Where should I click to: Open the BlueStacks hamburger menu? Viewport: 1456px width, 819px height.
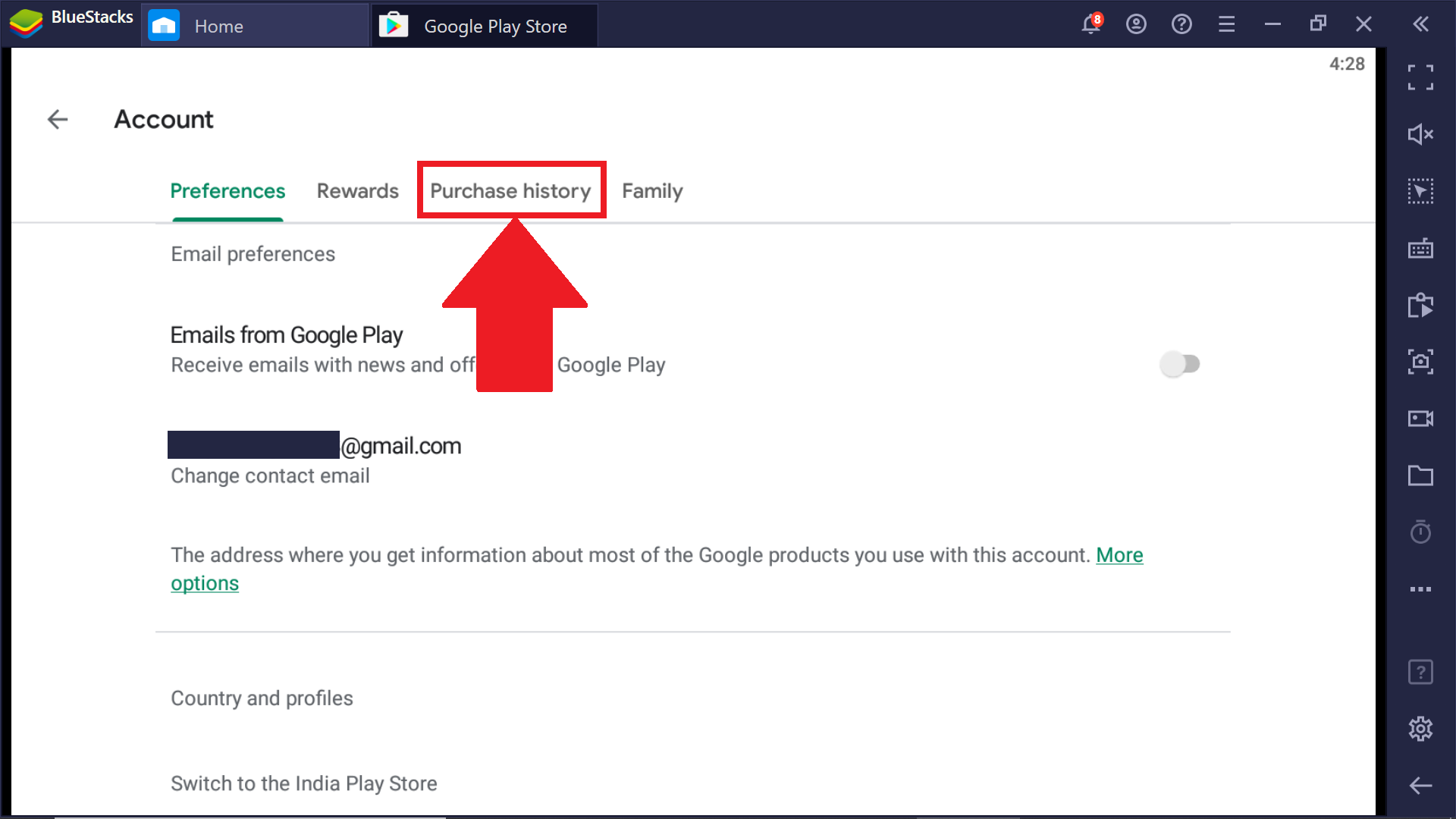[1227, 24]
